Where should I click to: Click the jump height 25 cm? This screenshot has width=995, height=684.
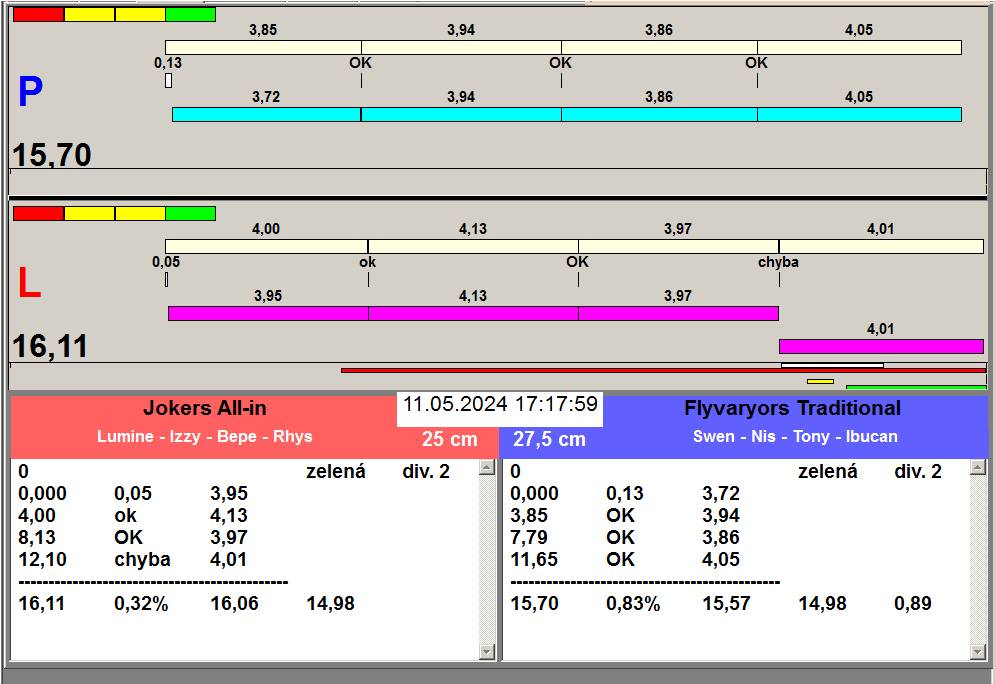pyautogui.click(x=449, y=438)
